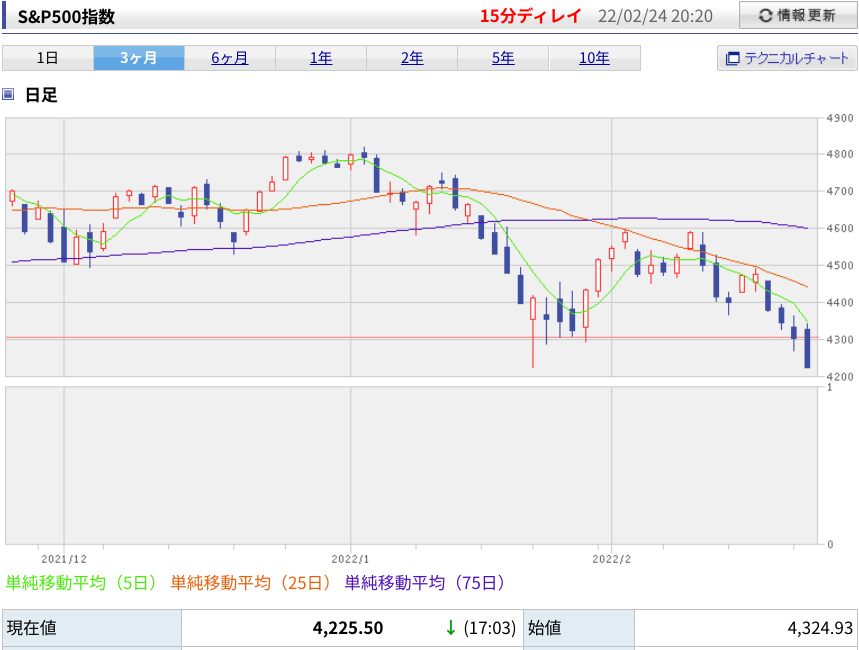View the 10年 chart period
This screenshot has width=859, height=650.
pos(594,58)
